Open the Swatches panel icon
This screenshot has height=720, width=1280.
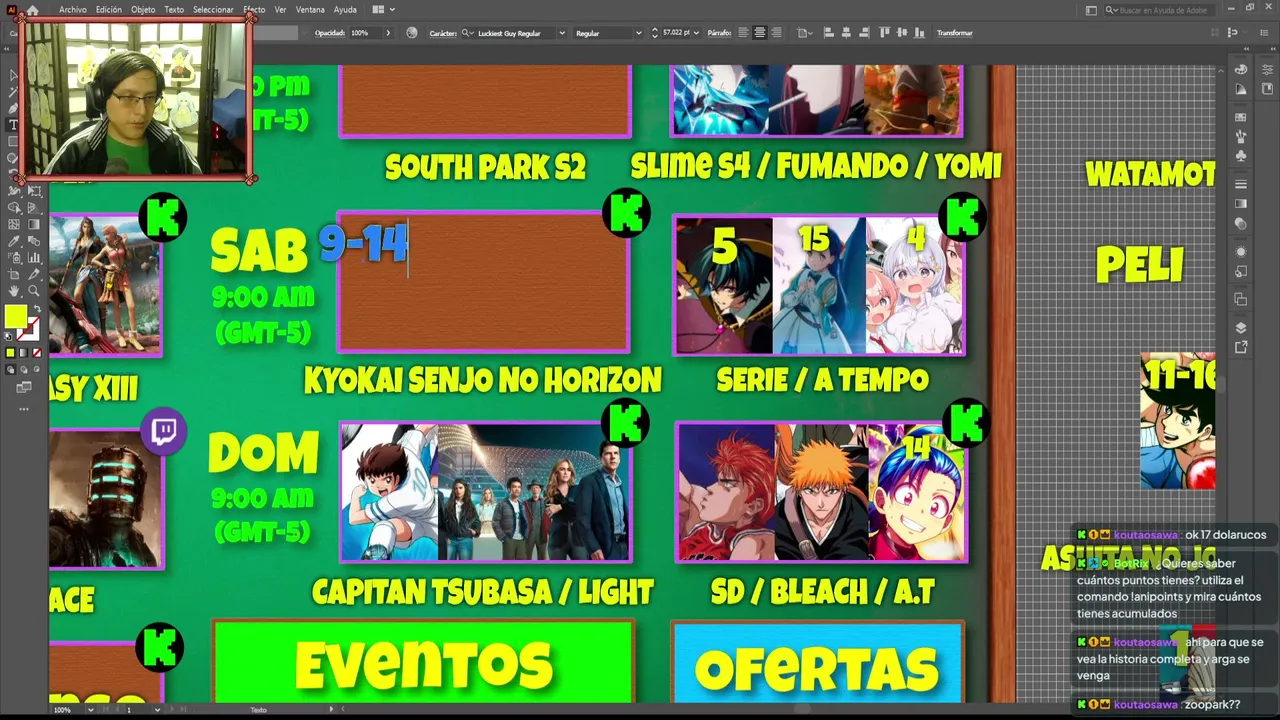[1241, 115]
